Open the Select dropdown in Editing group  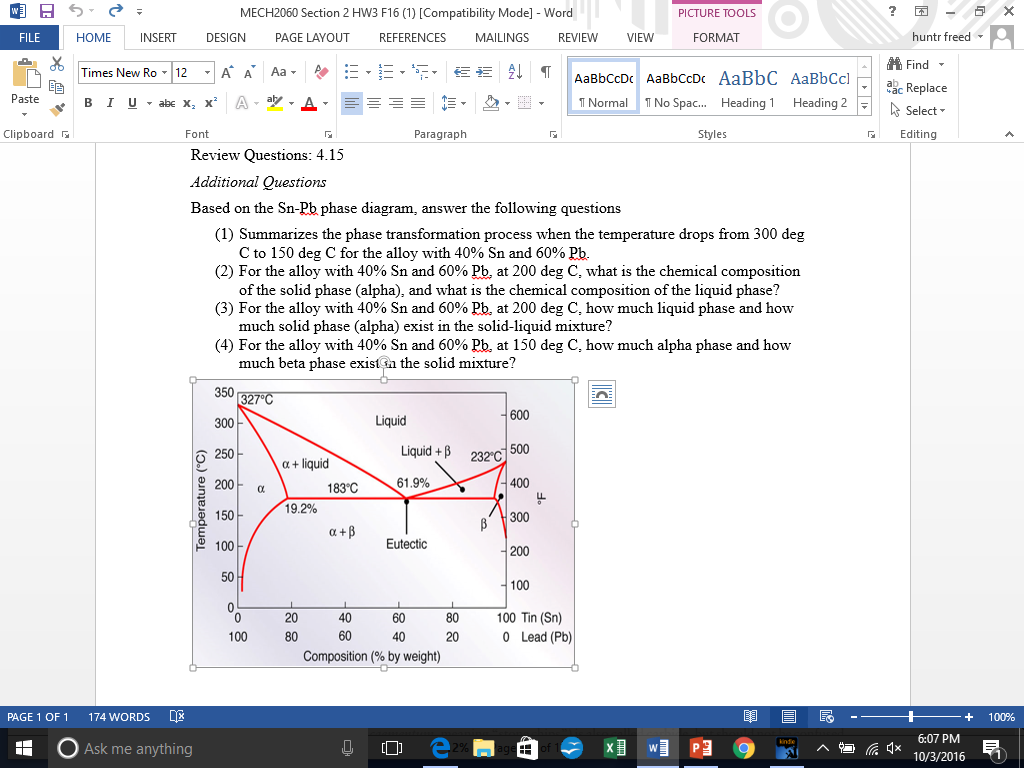click(x=916, y=110)
